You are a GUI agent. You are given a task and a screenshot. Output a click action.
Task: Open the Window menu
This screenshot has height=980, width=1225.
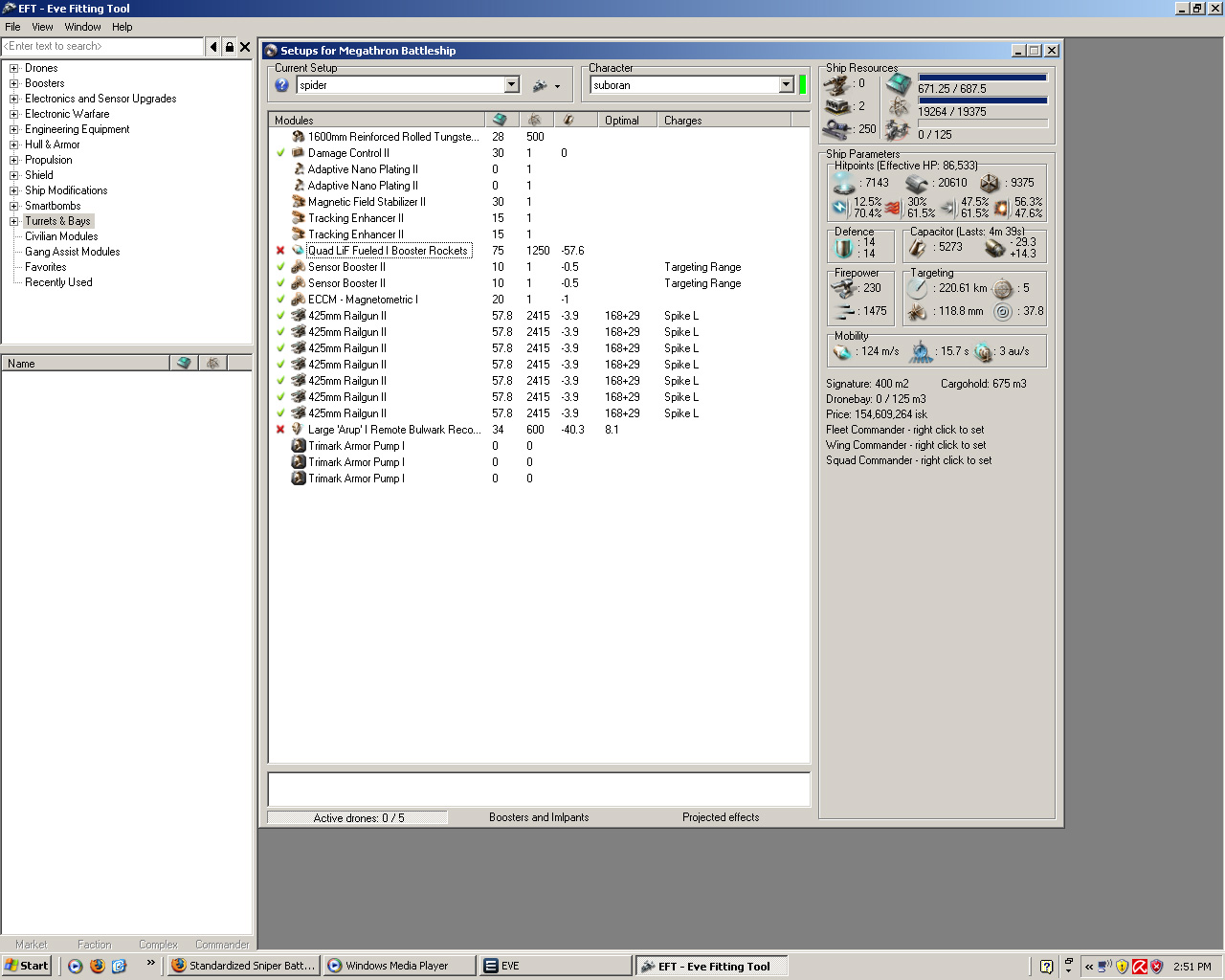click(x=82, y=27)
